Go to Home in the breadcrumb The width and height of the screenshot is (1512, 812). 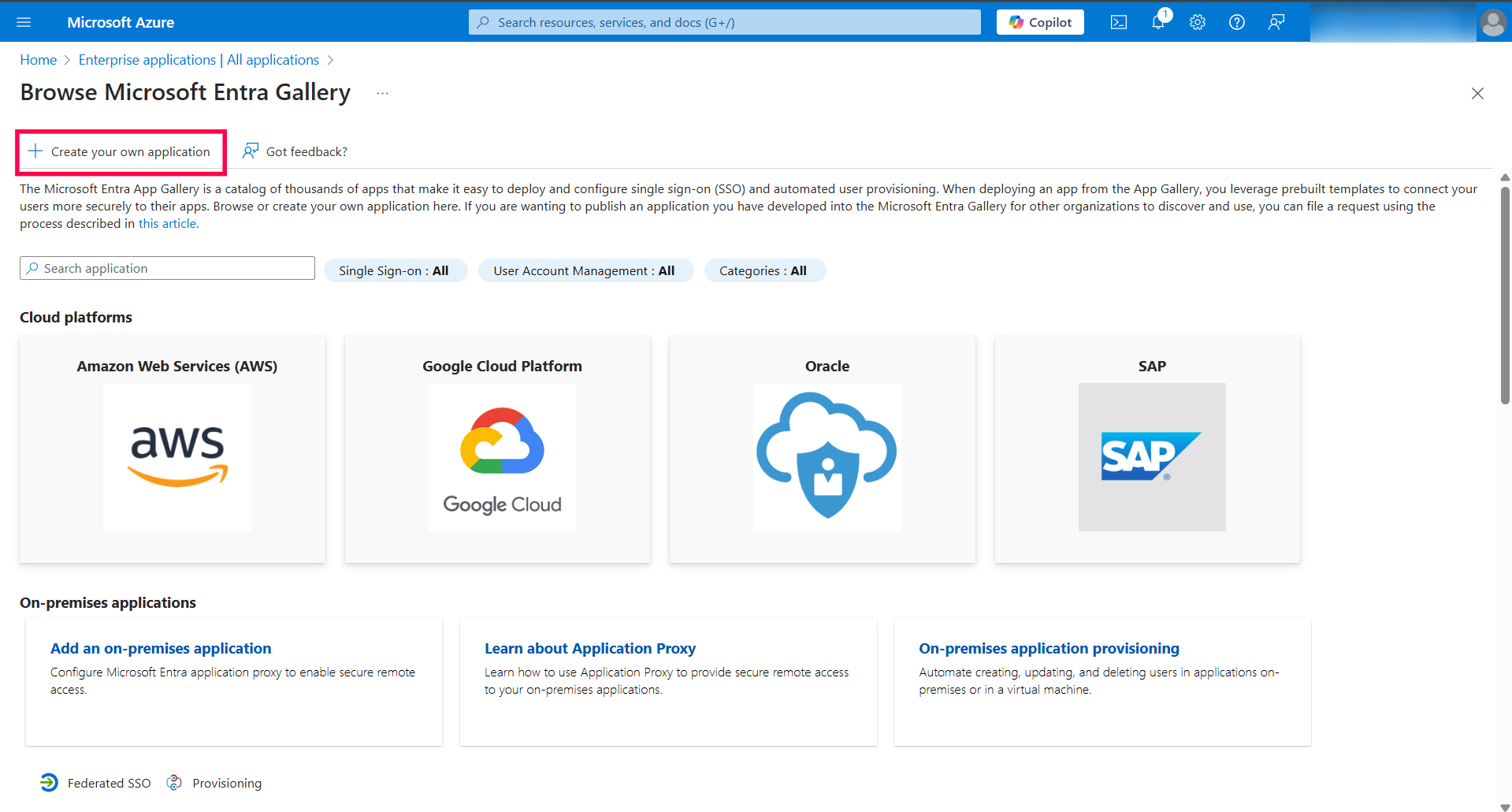point(38,60)
